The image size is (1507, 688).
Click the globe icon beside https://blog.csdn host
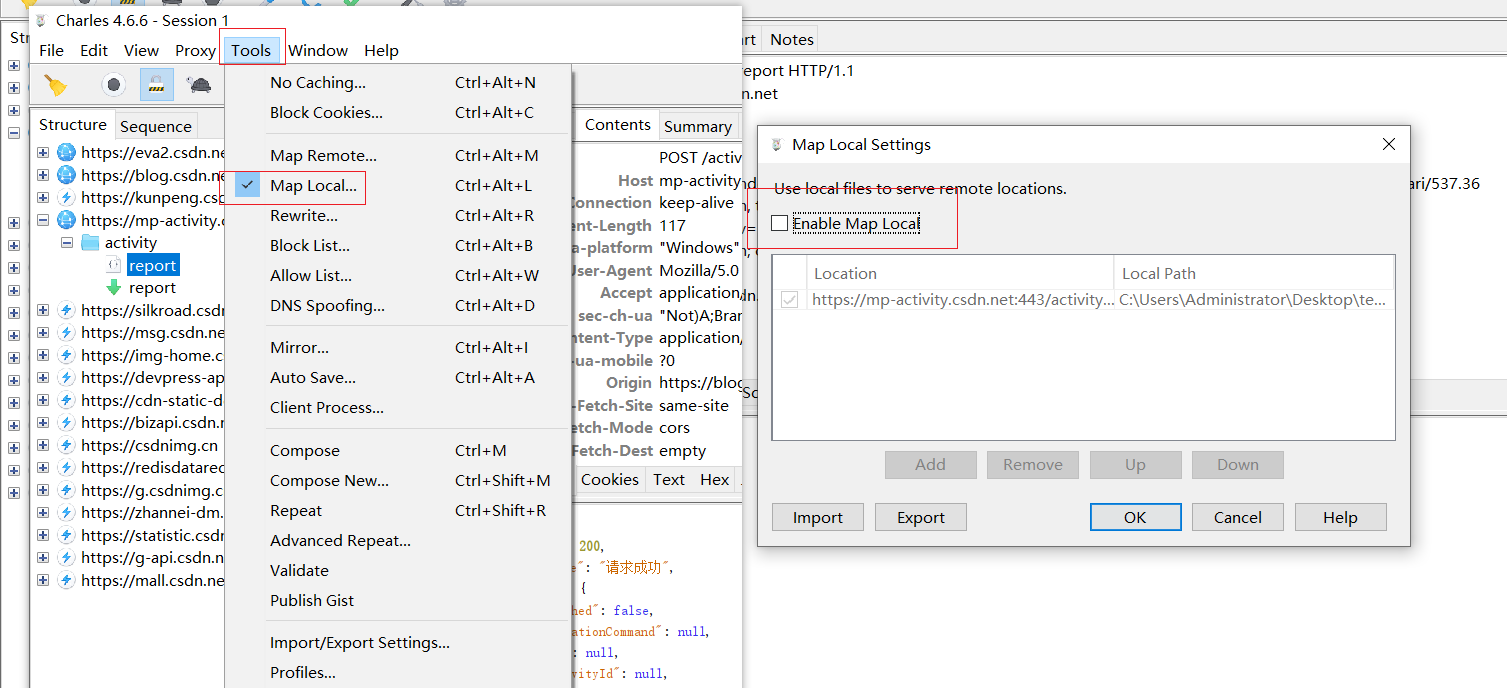[66, 175]
